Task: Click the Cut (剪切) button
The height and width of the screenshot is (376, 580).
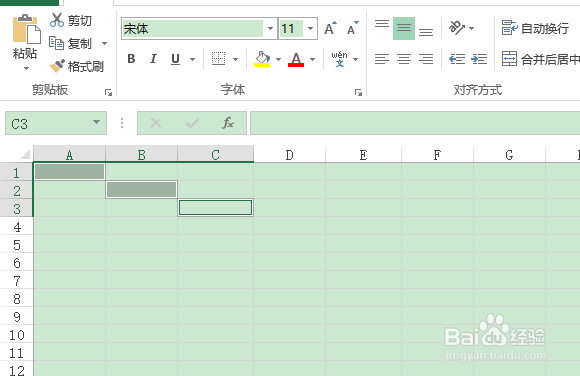Action: pos(70,20)
